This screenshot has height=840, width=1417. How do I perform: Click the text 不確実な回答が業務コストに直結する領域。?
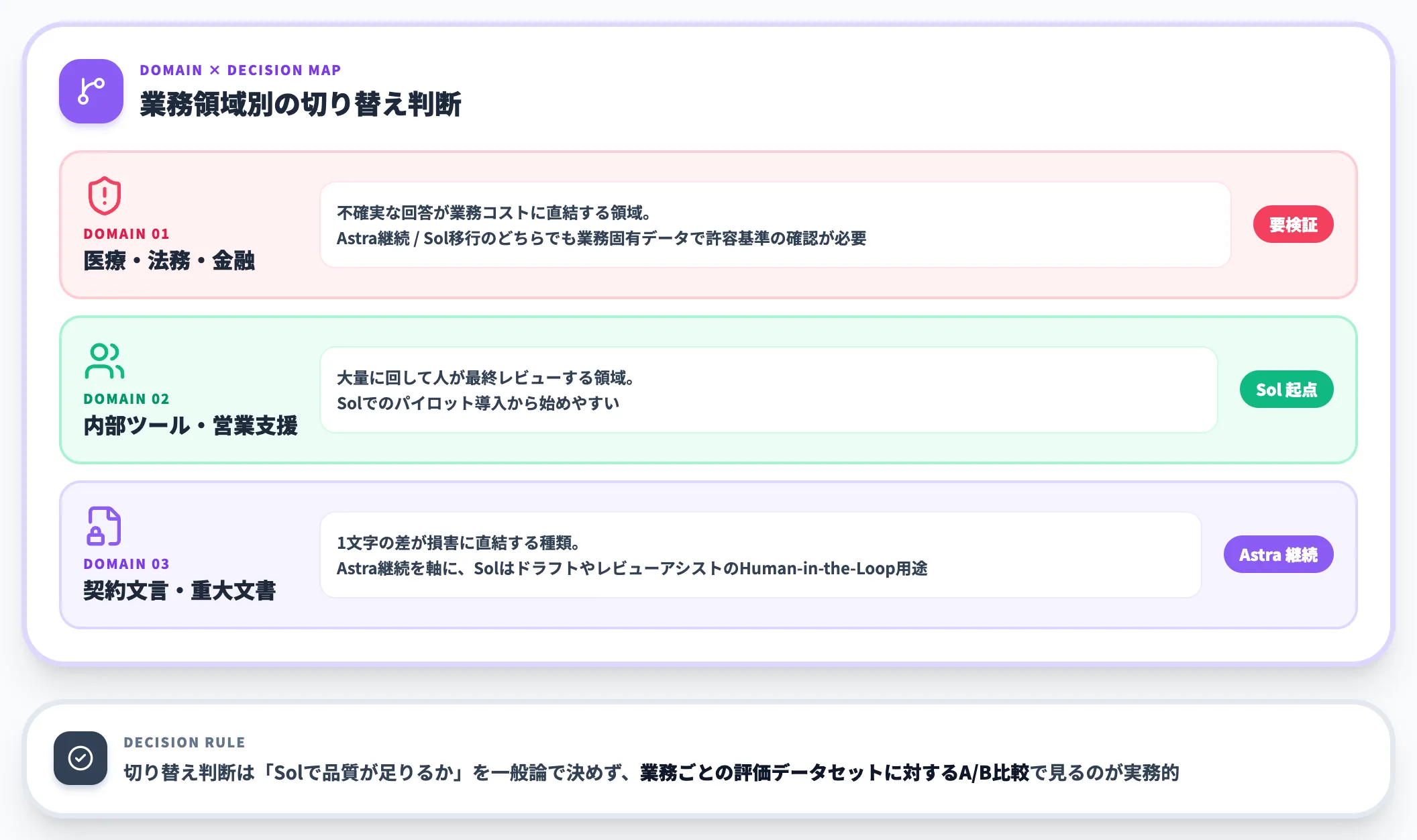tap(494, 213)
